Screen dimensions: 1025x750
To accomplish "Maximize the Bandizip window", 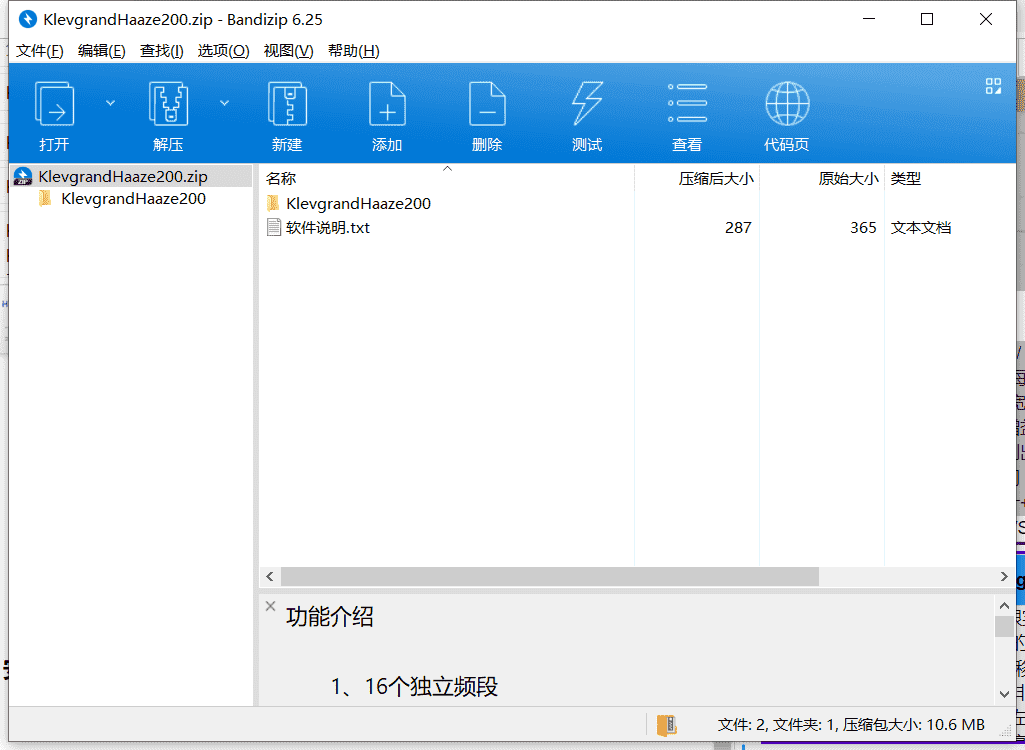I will (927, 19).
